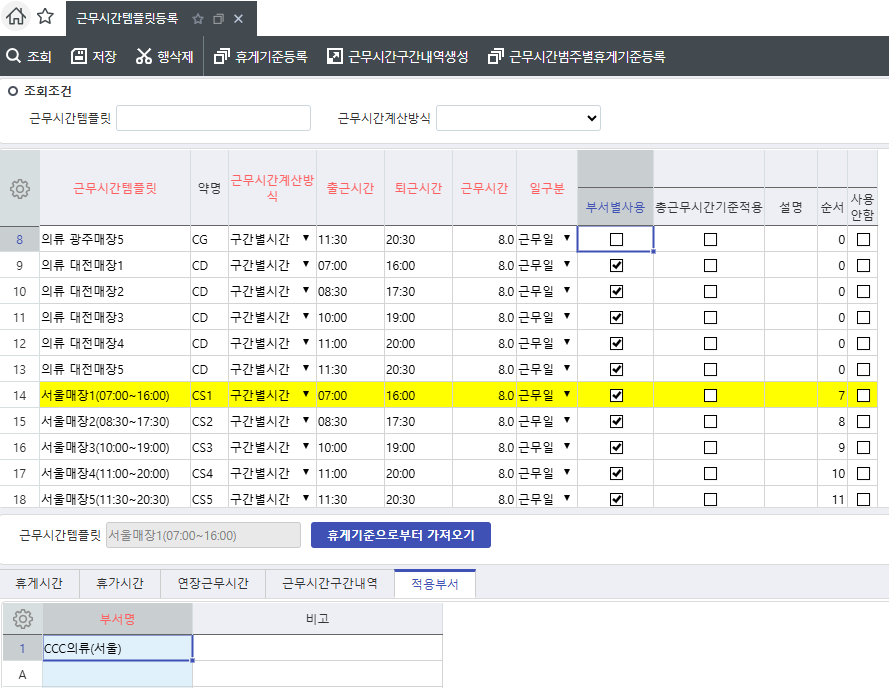This screenshot has width=889, height=688.
Task: Click the 조회 search icon in toolbar
Action: tap(13, 57)
